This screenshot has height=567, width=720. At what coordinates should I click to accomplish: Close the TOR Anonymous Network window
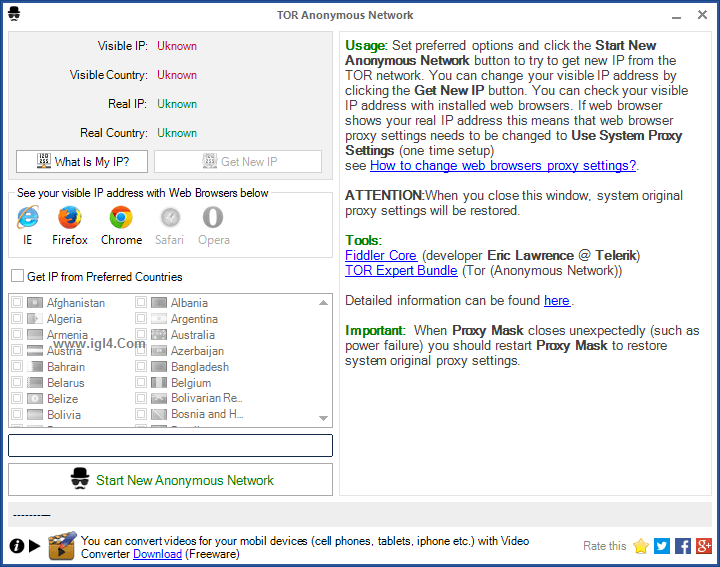coord(702,15)
